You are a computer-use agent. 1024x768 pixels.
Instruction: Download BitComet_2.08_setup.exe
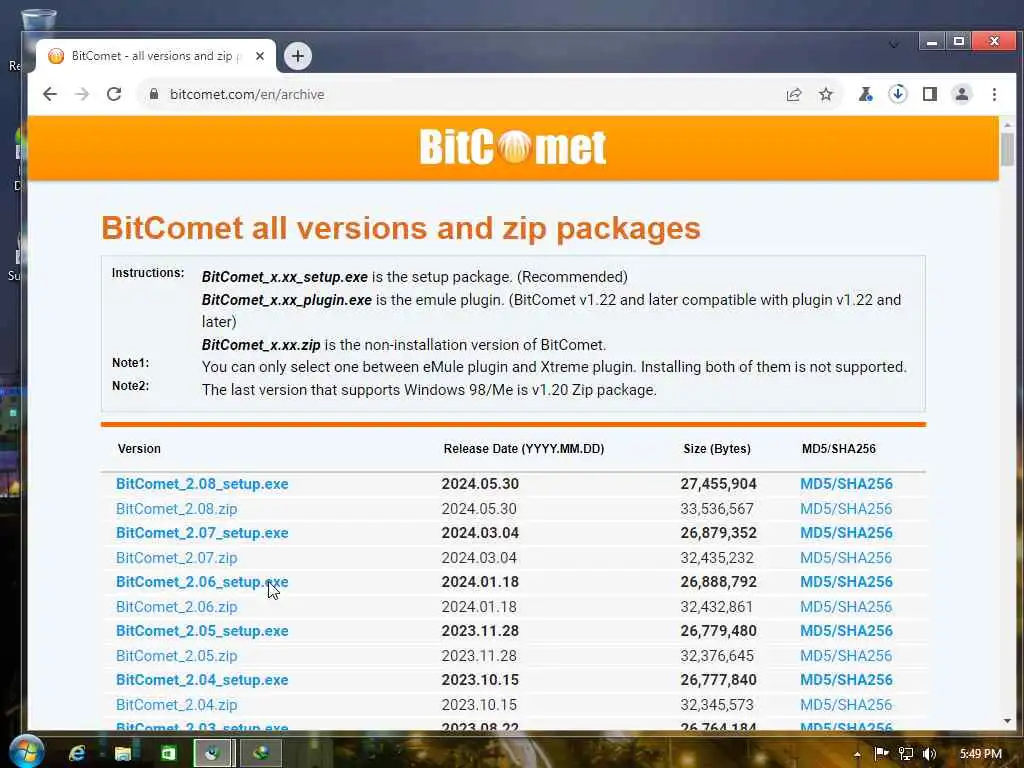pos(202,484)
